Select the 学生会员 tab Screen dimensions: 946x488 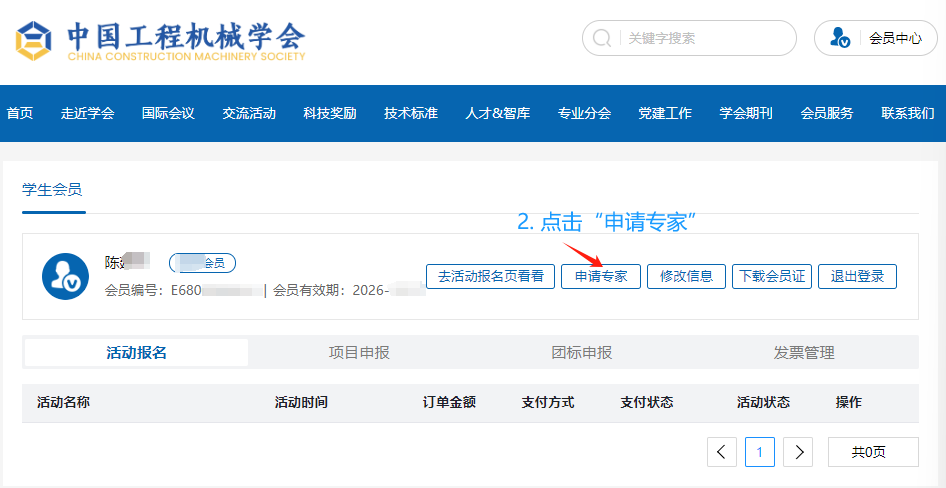tap(52, 189)
